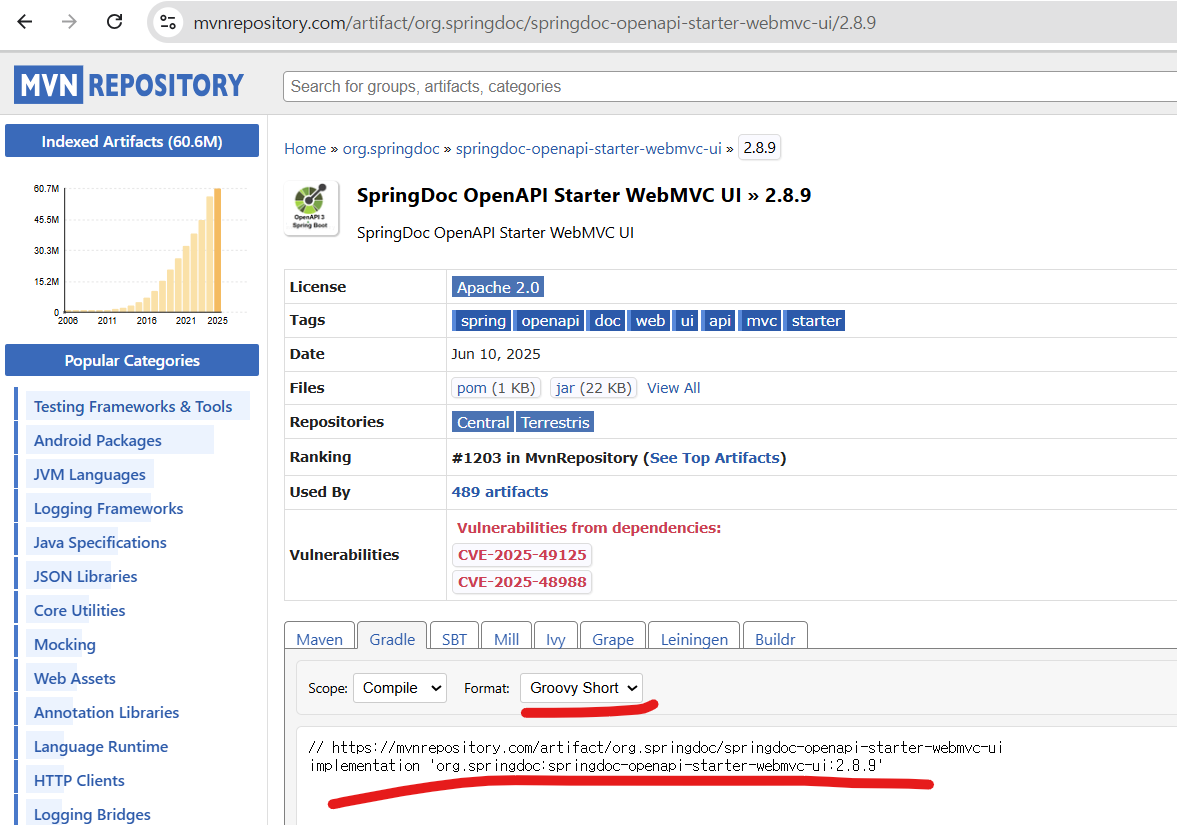Screen dimensions: 1177x825
Task: Open Logging Frameworks category
Action: 108,508
